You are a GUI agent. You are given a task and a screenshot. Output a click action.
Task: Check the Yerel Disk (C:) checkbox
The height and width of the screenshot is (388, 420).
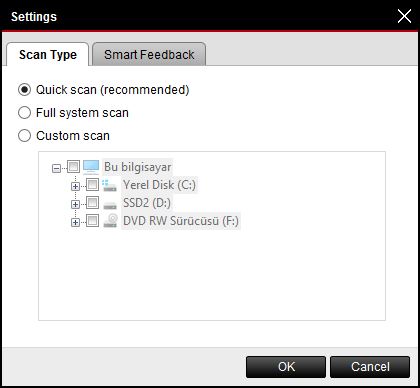click(x=93, y=184)
